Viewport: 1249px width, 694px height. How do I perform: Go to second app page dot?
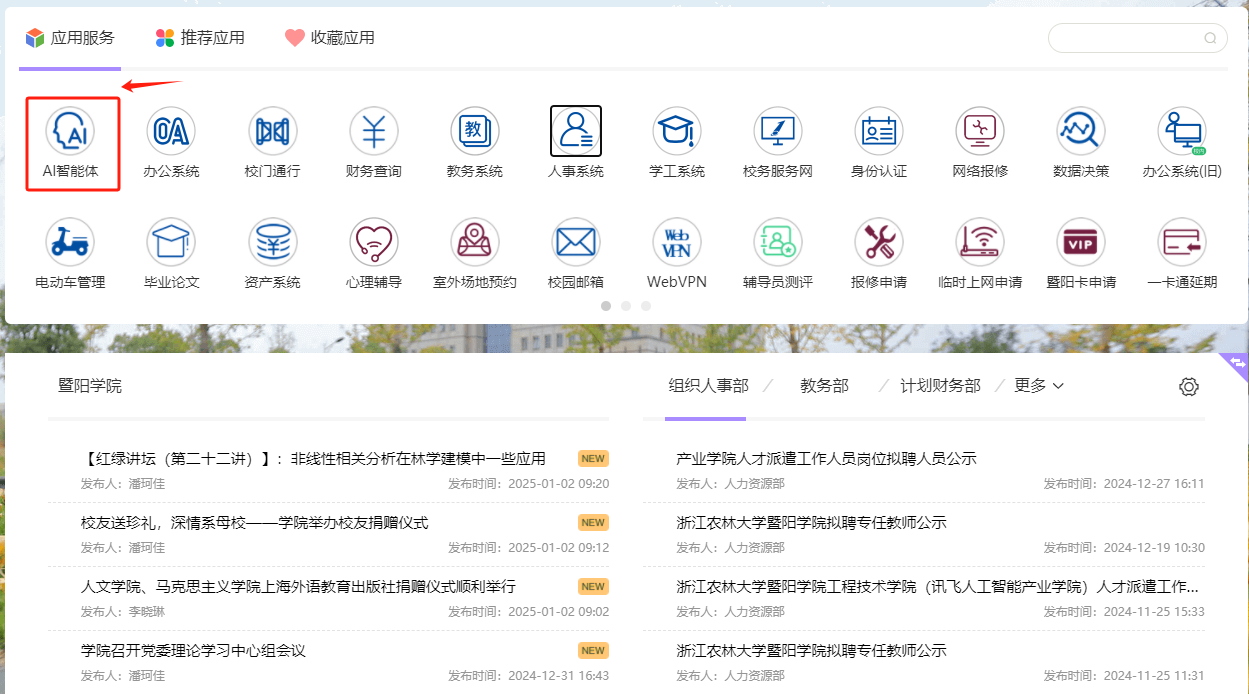pos(626,306)
